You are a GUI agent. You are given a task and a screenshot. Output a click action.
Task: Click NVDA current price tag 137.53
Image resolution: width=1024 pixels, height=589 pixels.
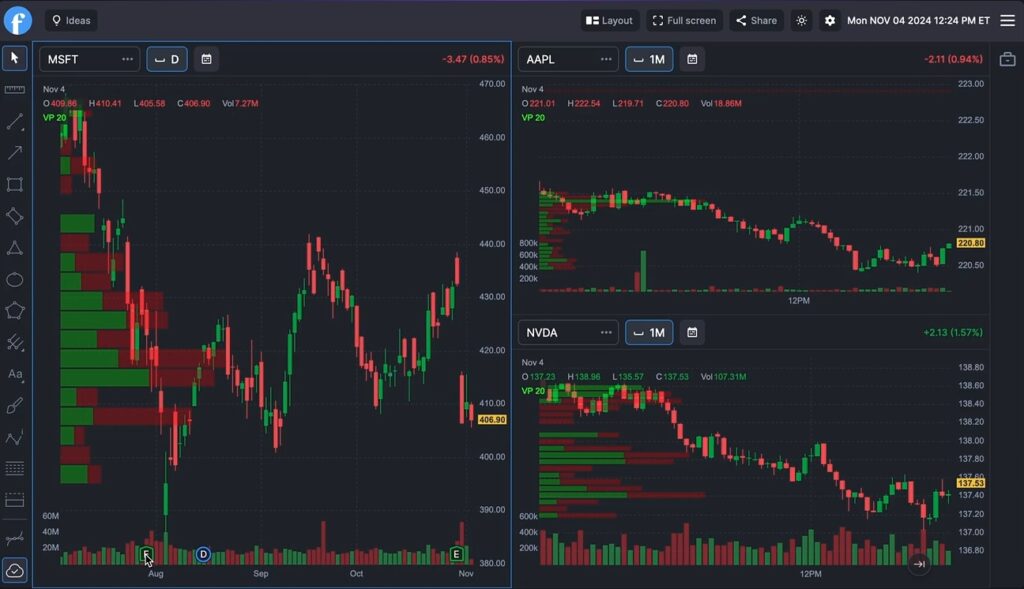tap(970, 483)
